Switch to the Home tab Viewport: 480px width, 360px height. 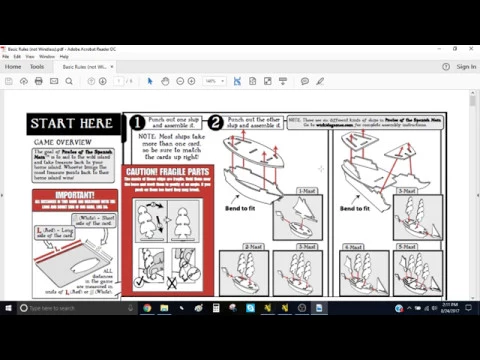pos(13,67)
